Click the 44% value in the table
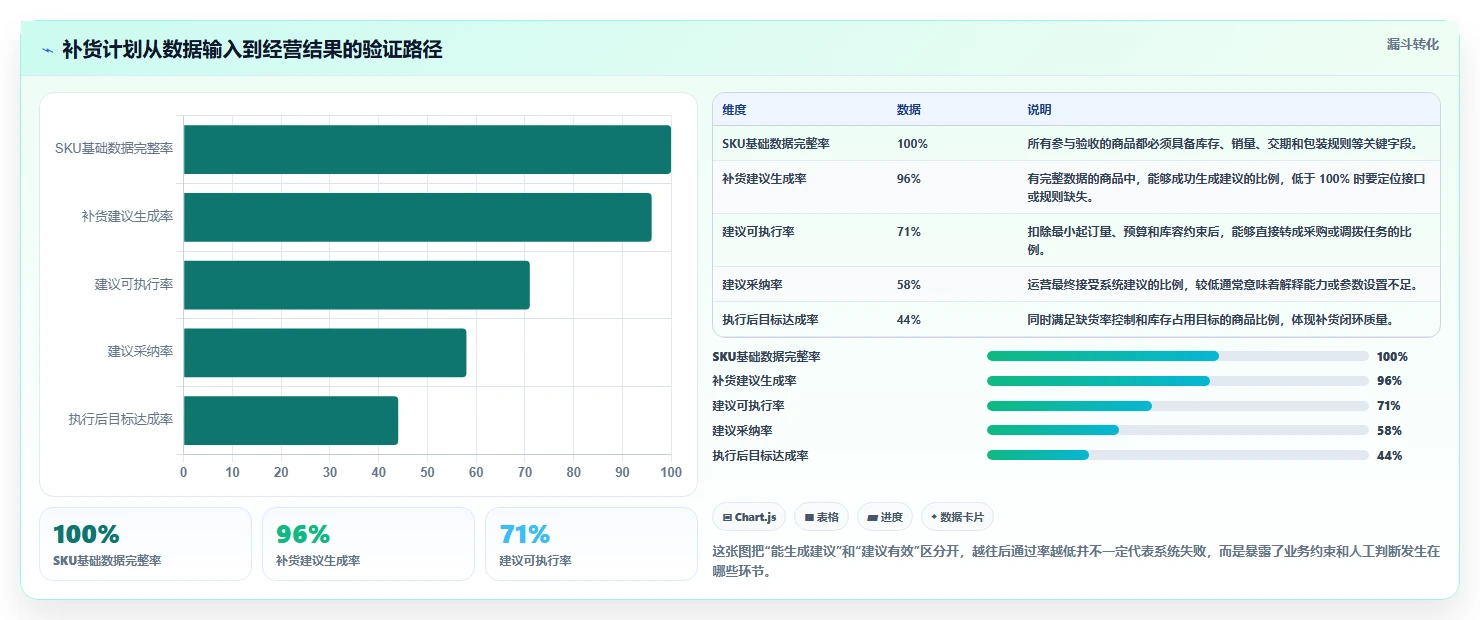 (909, 320)
